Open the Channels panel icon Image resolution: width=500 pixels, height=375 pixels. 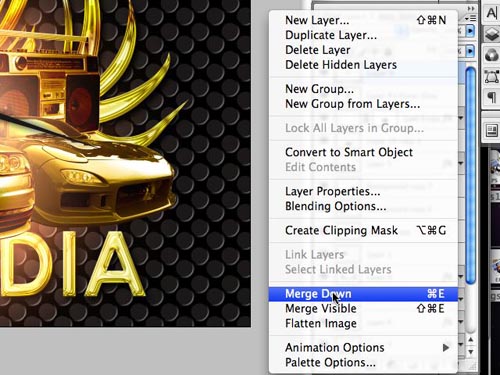tap(492, 55)
